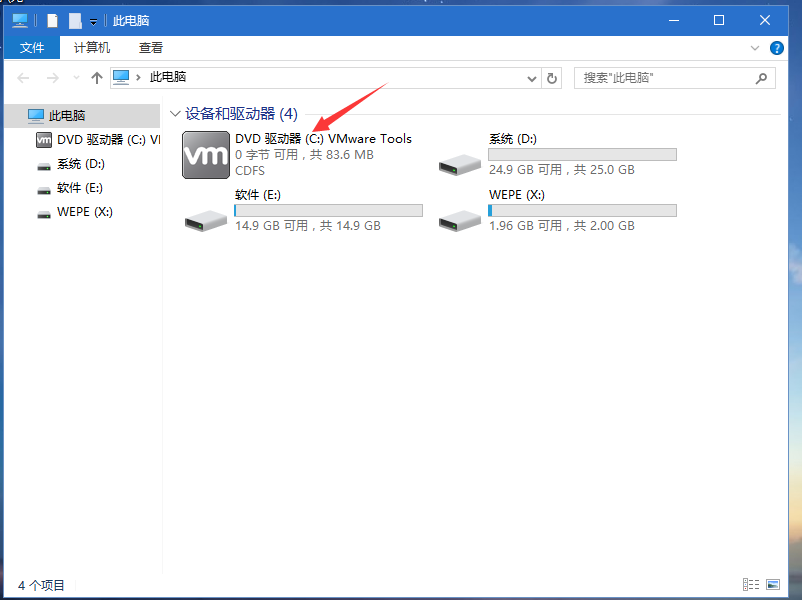This screenshot has height=600, width=802.
Task: Click the drive icon beside 系统 (D:) in sidebar
Action: pyautogui.click(x=44, y=165)
